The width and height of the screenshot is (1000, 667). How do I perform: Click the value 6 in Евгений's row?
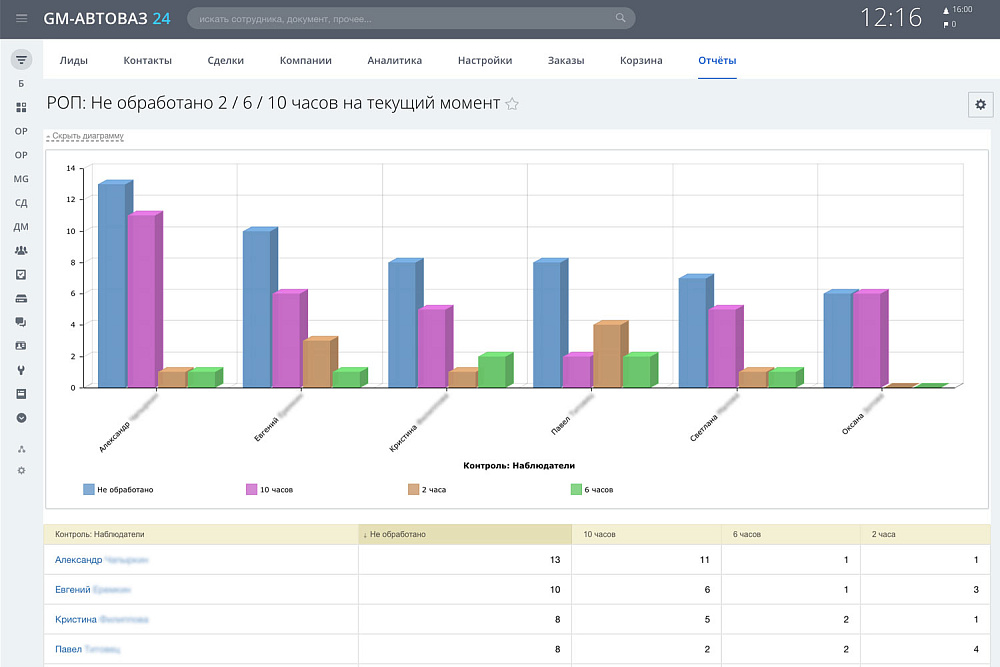[x=707, y=590]
